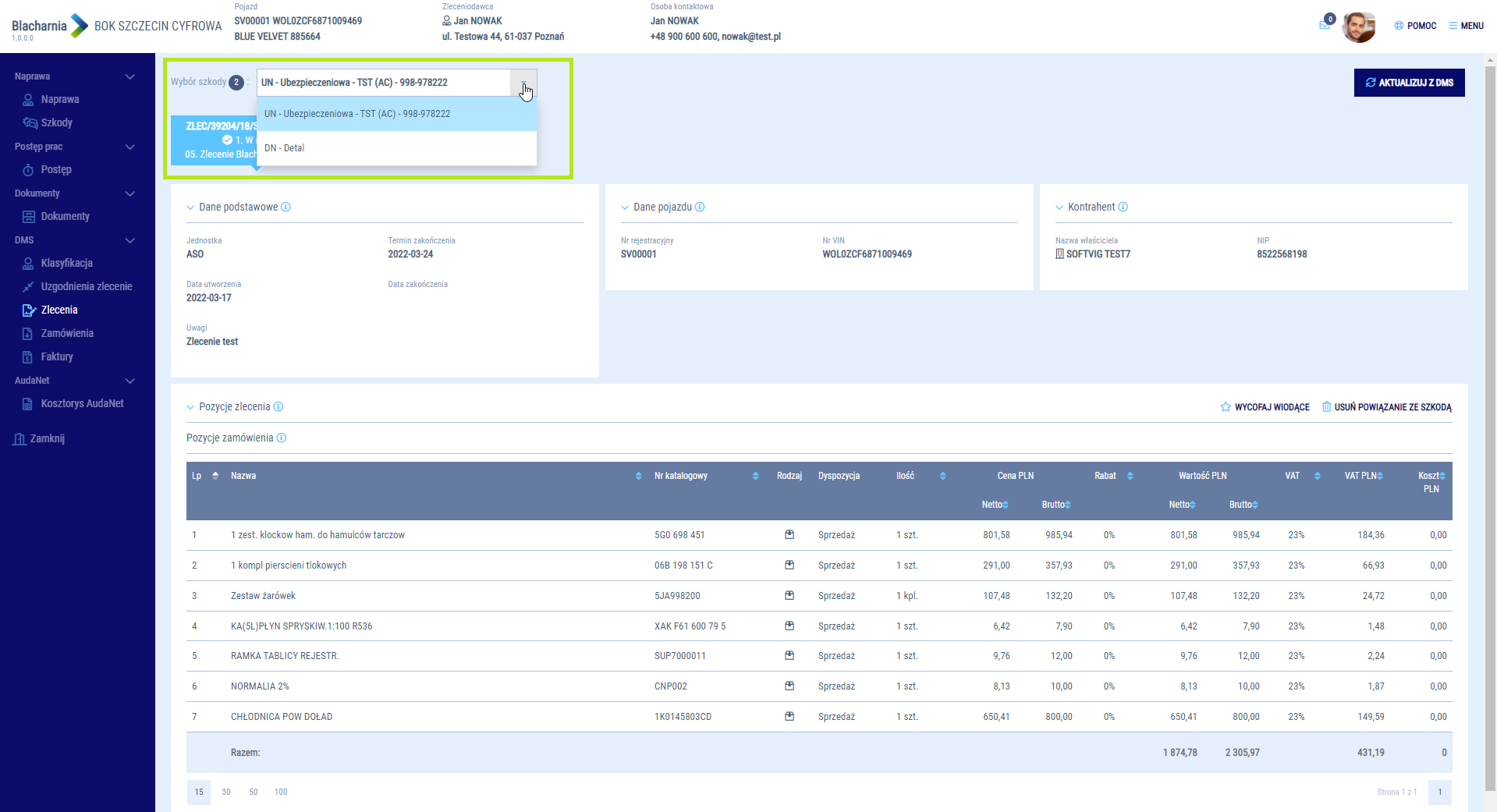Collapse the Naprawa sidebar group
1497x812 pixels.
pyautogui.click(x=129, y=76)
